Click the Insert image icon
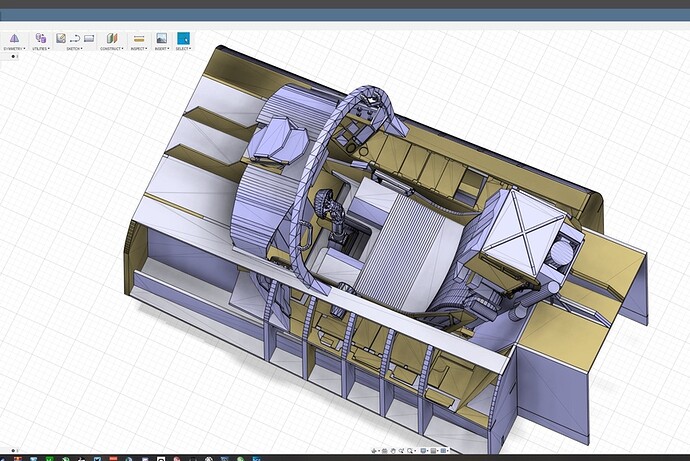This screenshot has height=461, width=690. click(x=161, y=38)
